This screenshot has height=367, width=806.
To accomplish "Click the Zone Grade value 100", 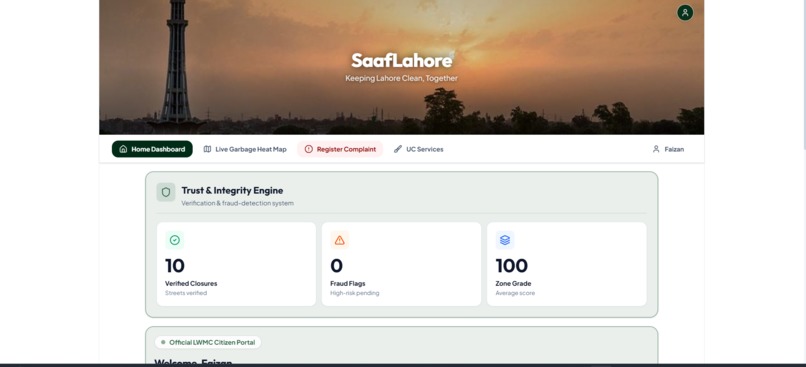I will pos(511,266).
